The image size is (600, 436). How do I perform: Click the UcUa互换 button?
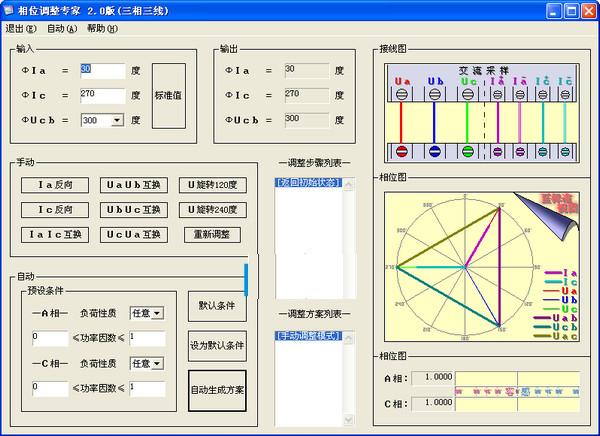[x=134, y=235]
